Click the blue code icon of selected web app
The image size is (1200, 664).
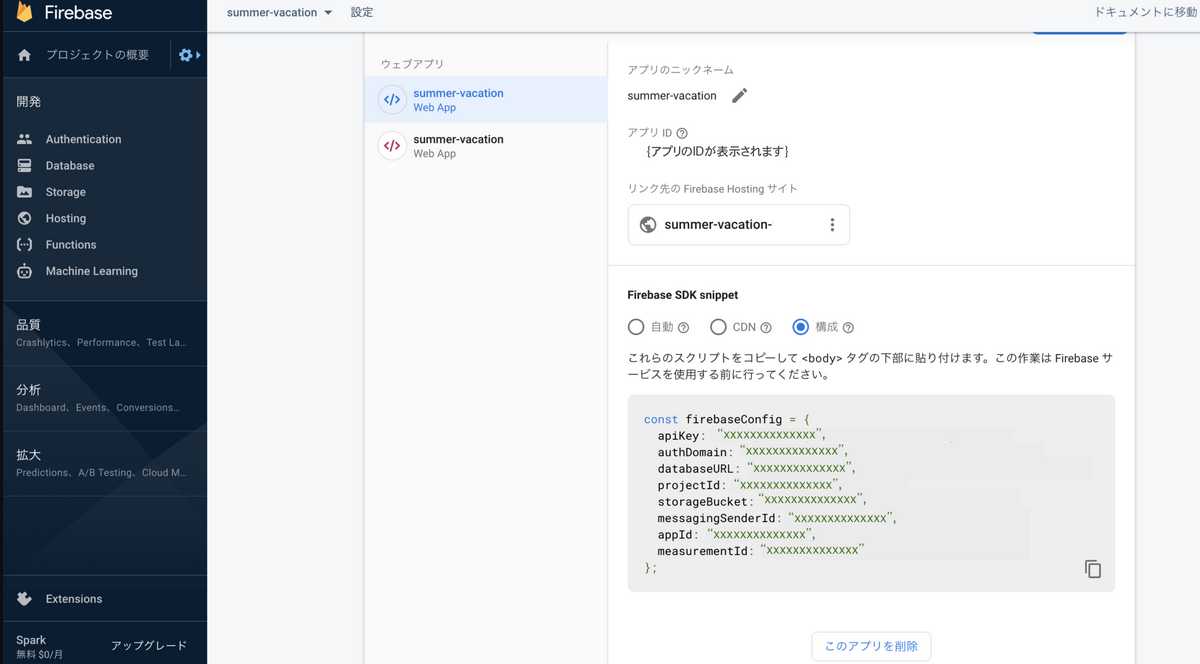(x=392, y=100)
